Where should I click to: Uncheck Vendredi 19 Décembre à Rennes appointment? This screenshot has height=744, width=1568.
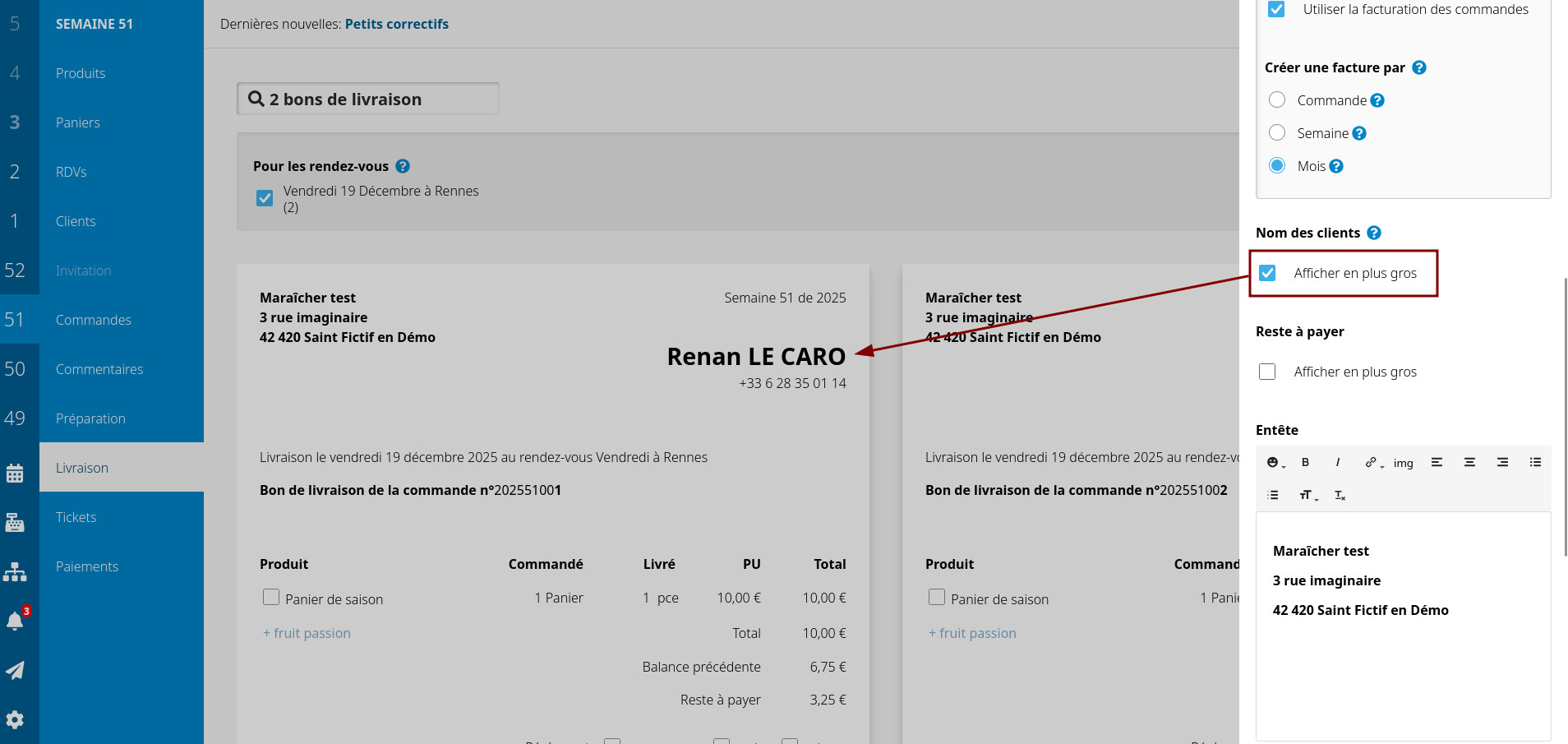click(265, 198)
